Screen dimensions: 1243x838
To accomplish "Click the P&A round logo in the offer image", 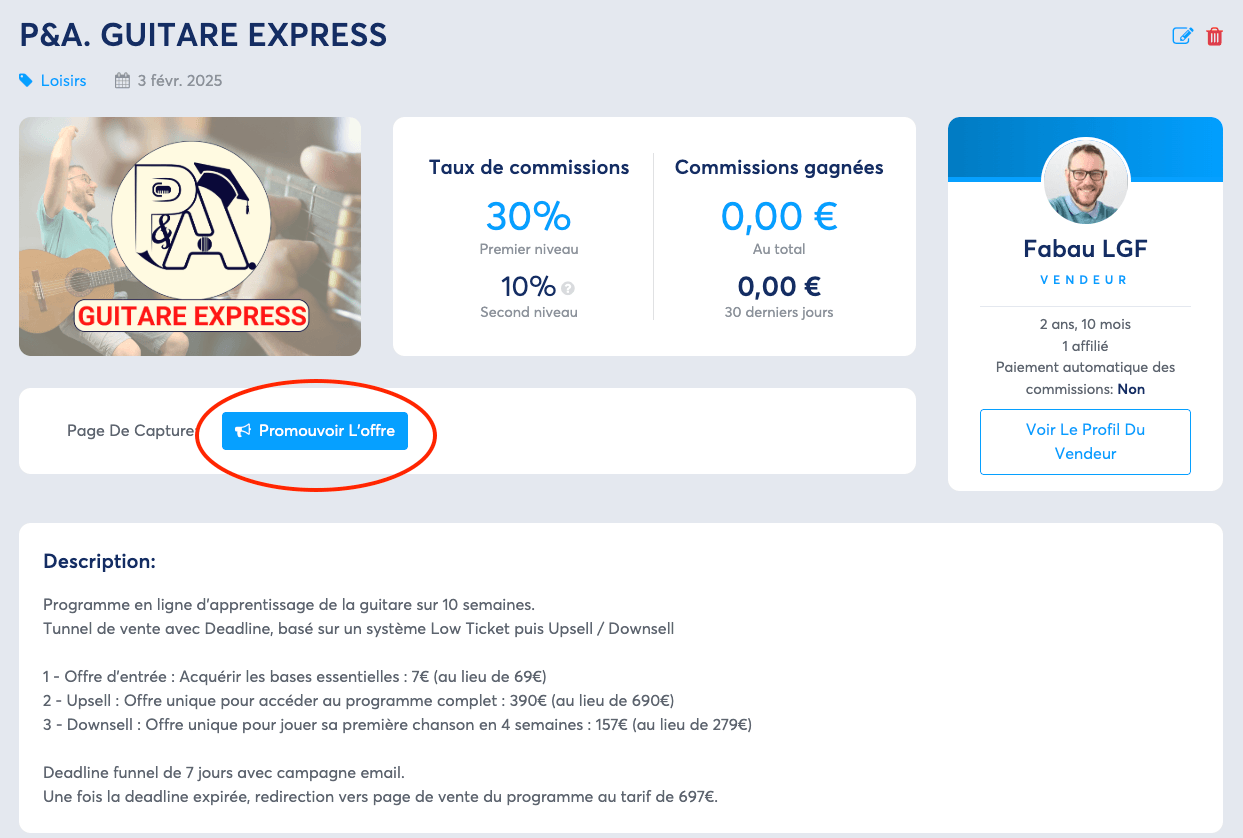I will (189, 214).
